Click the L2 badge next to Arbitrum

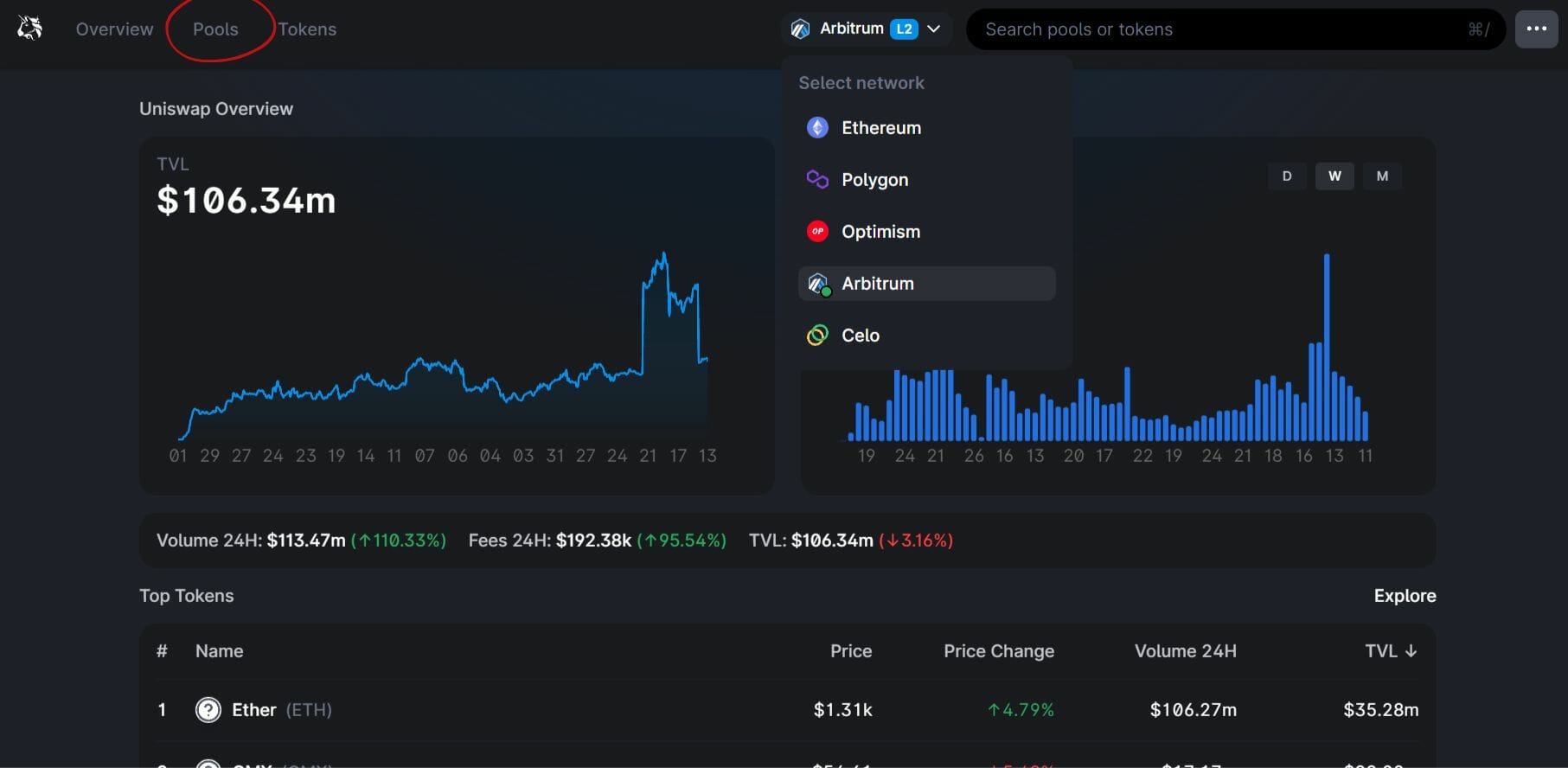click(x=904, y=29)
